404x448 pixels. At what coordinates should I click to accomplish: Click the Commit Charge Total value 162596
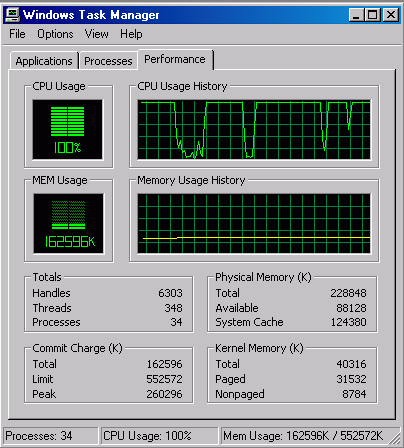click(164, 364)
